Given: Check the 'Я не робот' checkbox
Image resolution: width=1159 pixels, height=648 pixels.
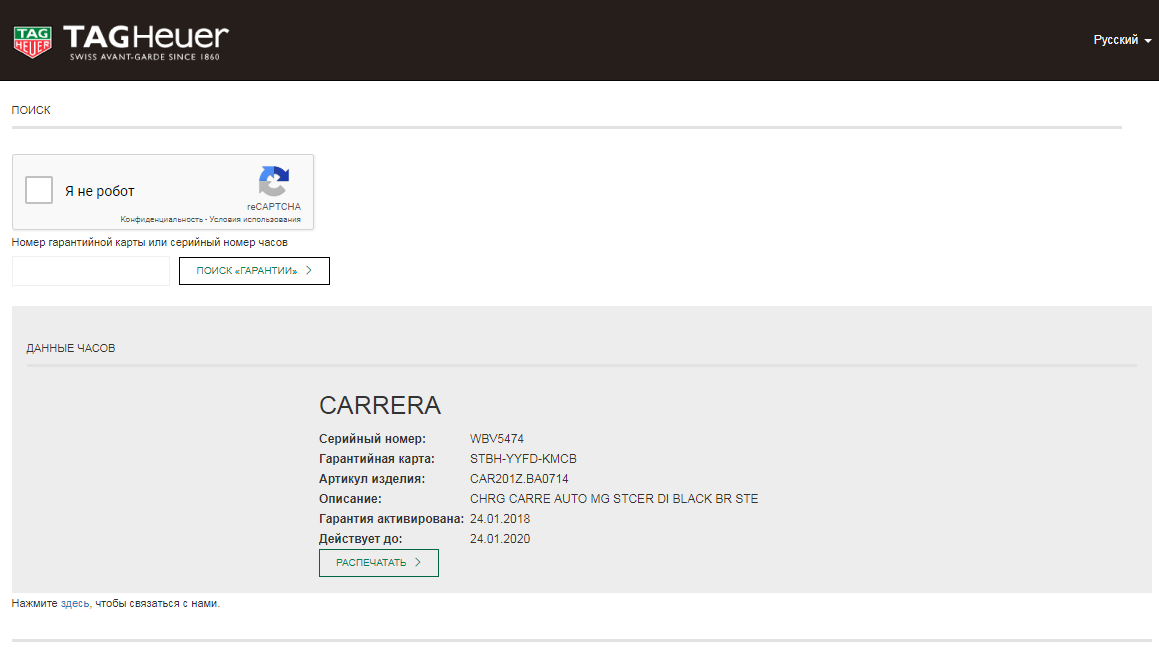Looking at the screenshot, I should pos(39,190).
